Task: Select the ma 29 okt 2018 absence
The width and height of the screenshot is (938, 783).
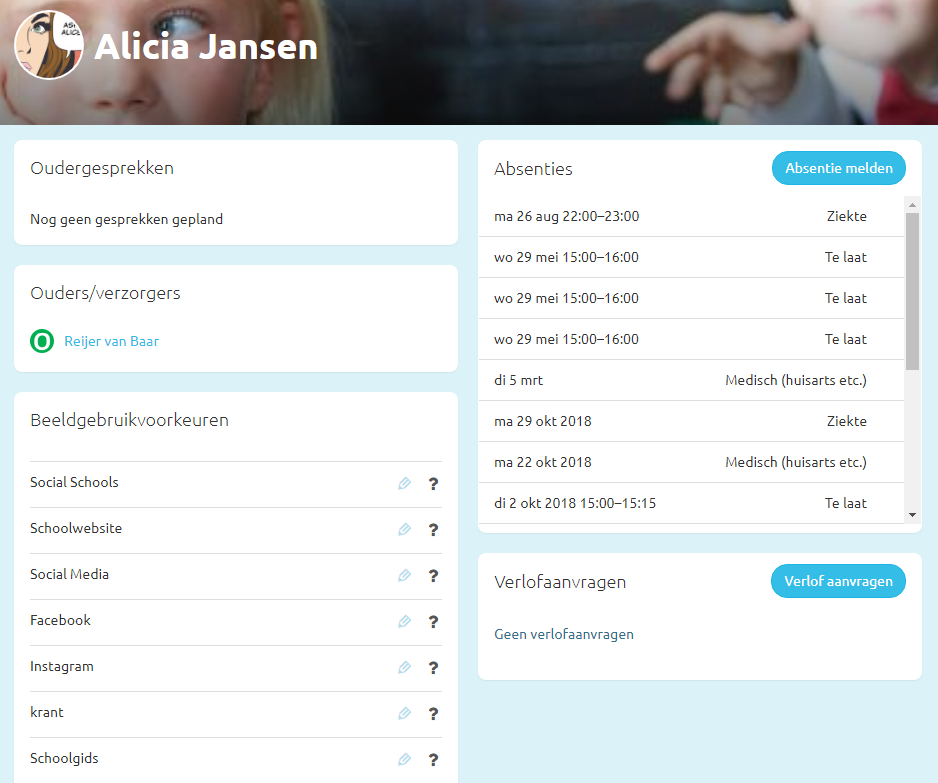Action: point(680,422)
